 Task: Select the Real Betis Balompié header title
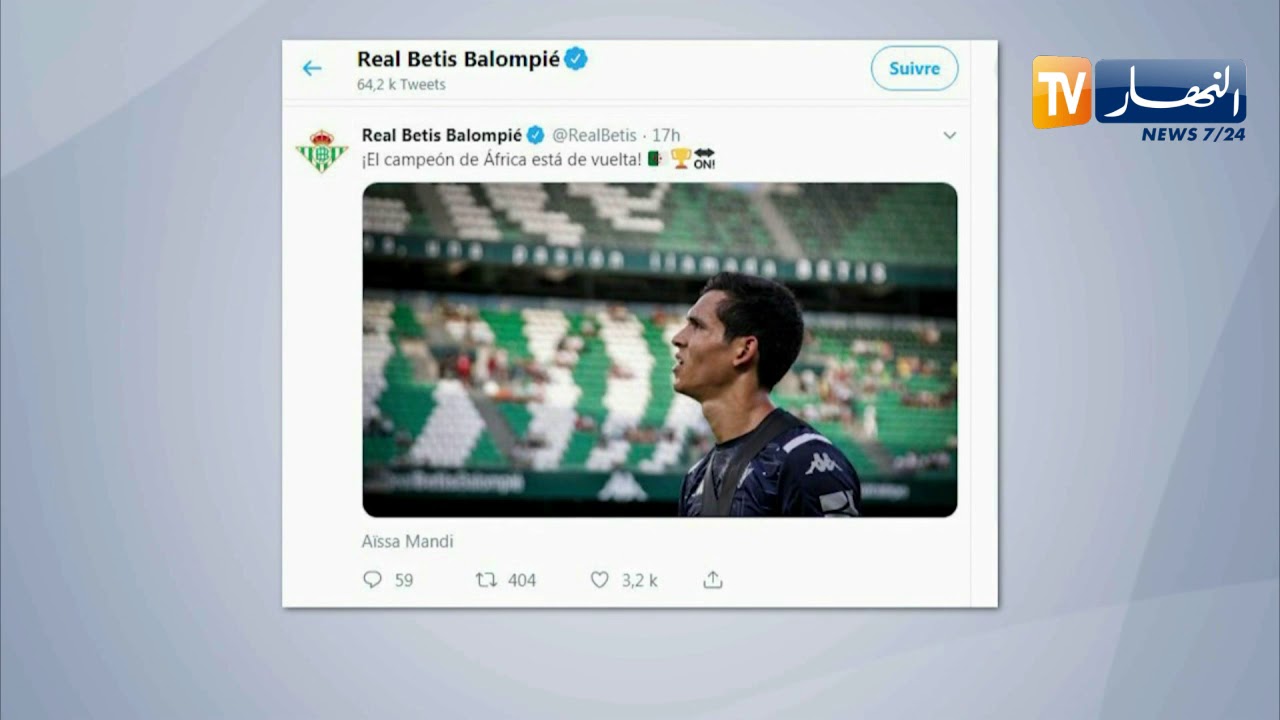(458, 59)
